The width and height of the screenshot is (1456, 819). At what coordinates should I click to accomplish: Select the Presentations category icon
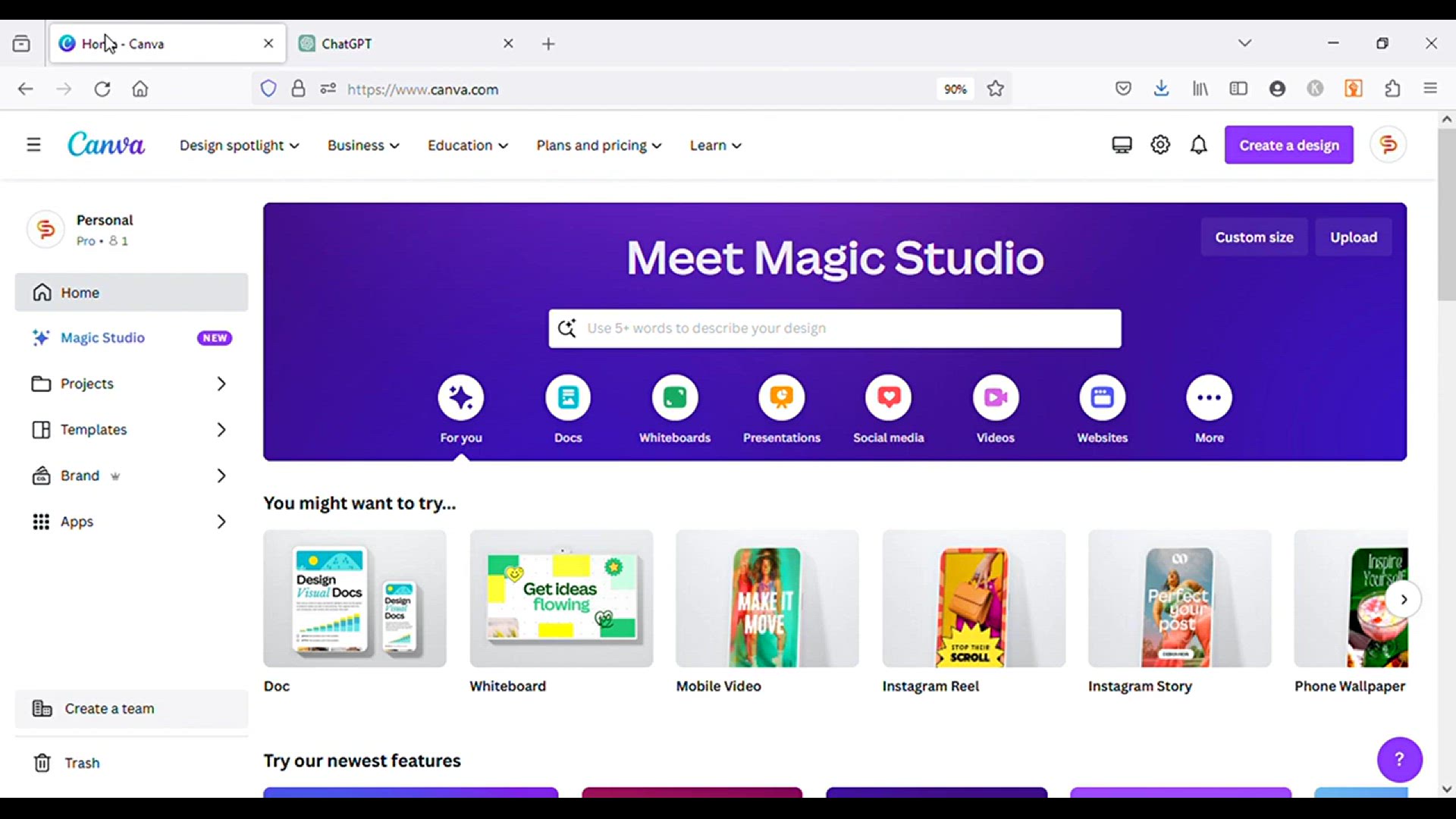pos(782,397)
